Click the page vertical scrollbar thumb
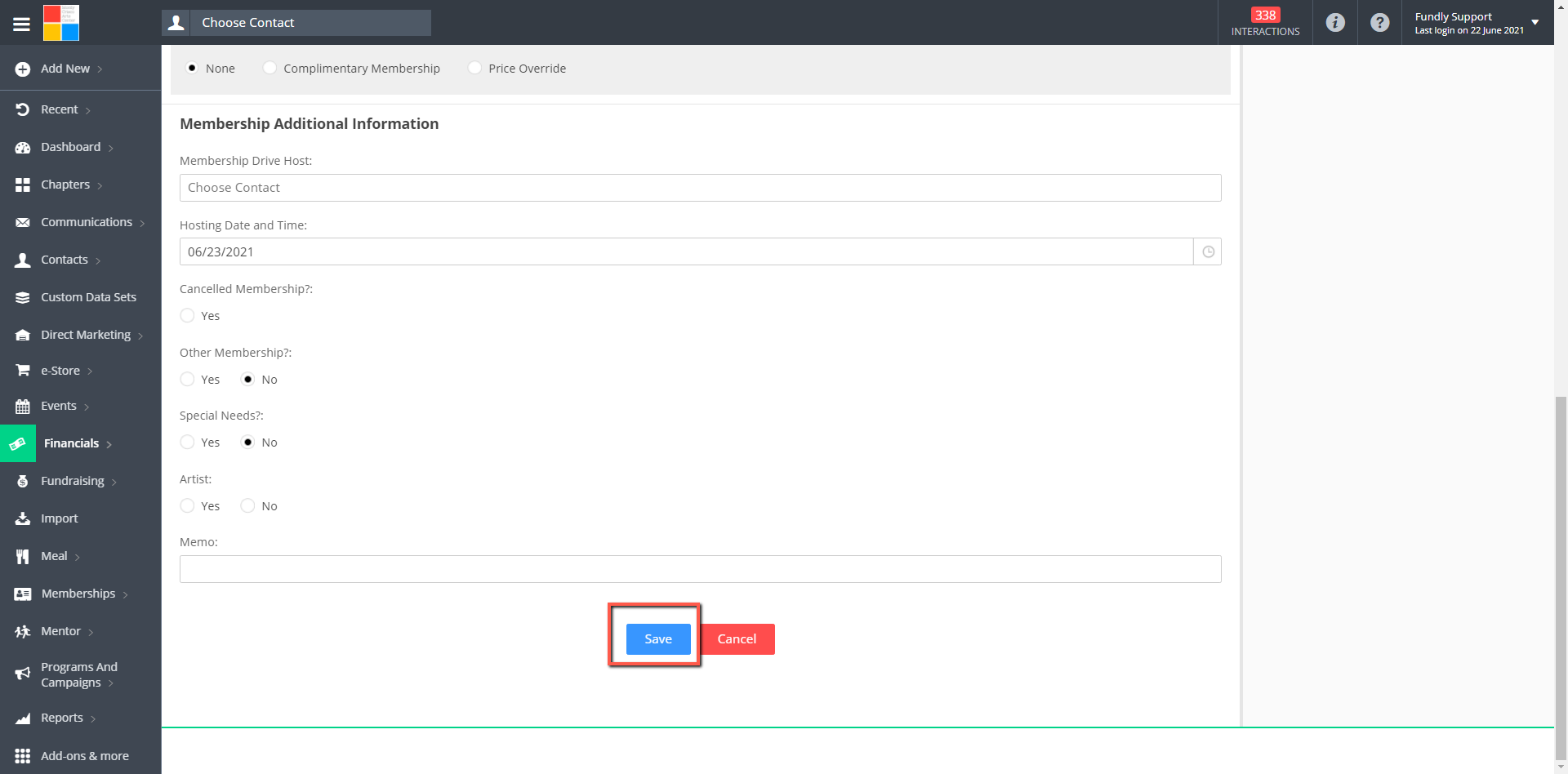Viewport: 1568px width, 774px height. tap(1561, 578)
